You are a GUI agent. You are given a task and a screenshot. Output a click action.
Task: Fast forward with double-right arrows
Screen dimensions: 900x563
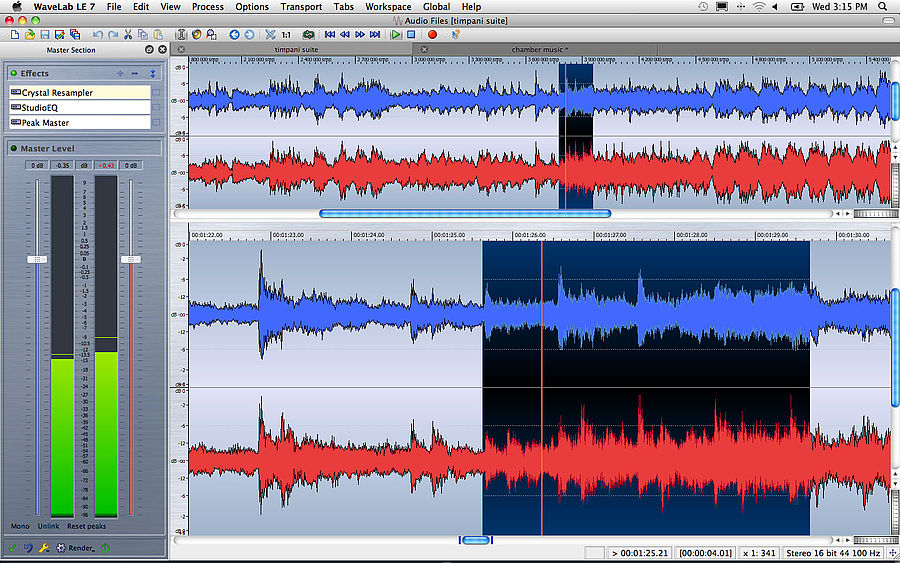(x=360, y=34)
